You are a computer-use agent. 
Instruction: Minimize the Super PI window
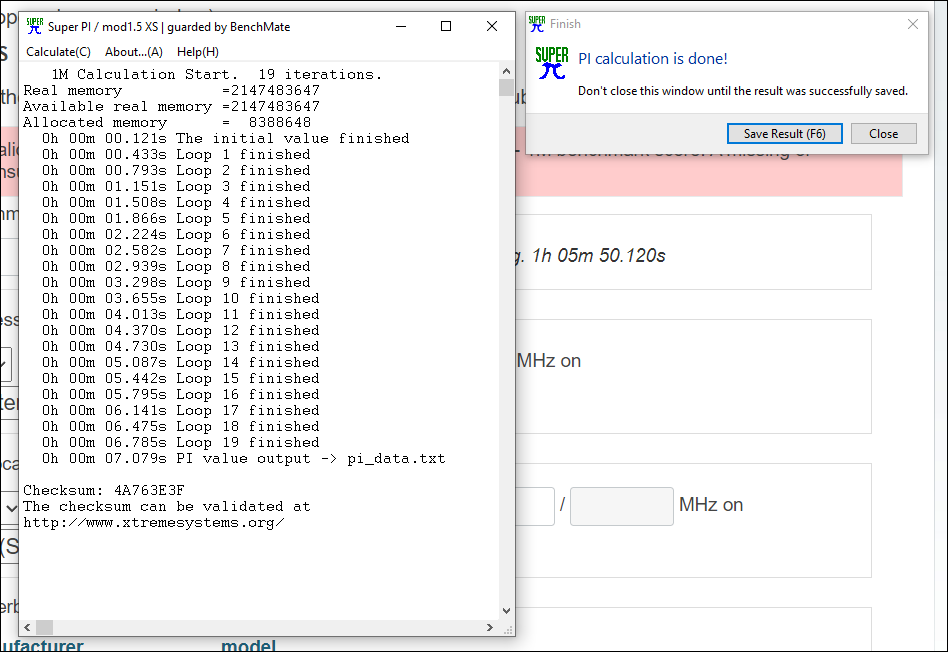click(x=401, y=26)
